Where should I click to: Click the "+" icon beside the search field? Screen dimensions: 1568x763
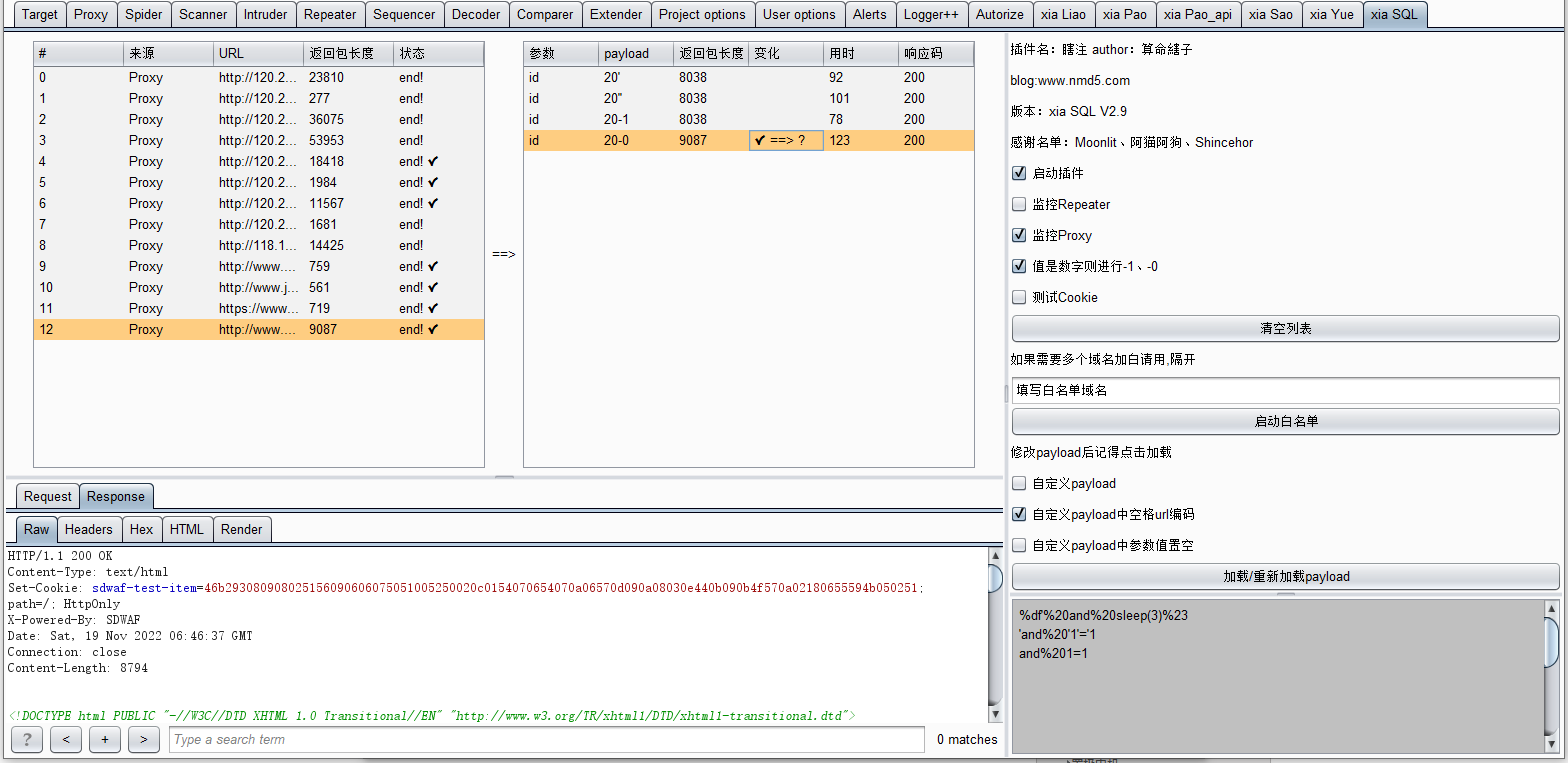coord(104,739)
